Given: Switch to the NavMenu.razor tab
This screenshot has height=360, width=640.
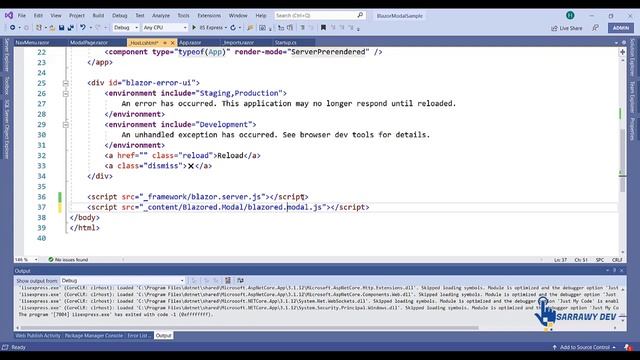Looking at the screenshot, I should click(x=32, y=42).
